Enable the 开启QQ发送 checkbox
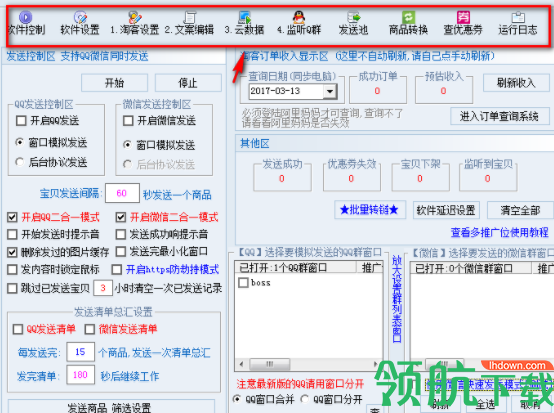This screenshot has height=413, width=554. [21, 121]
